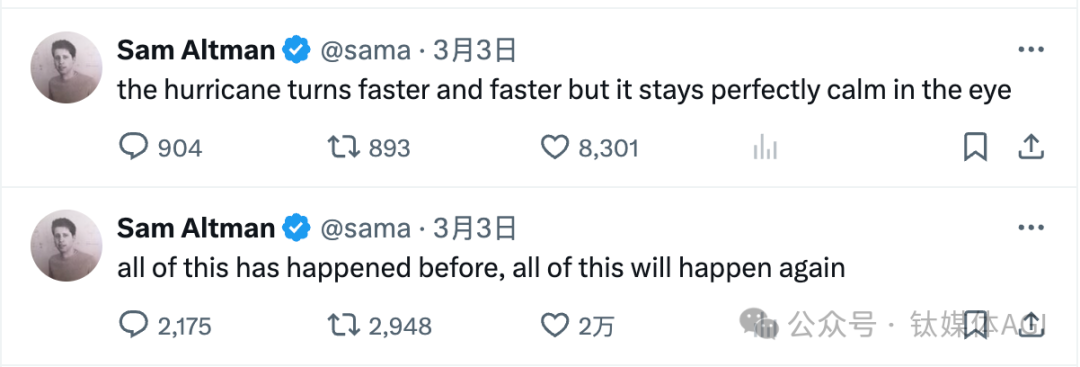The image size is (1080, 367).
Task: Reply to the hurricane tweet
Action: tap(134, 147)
